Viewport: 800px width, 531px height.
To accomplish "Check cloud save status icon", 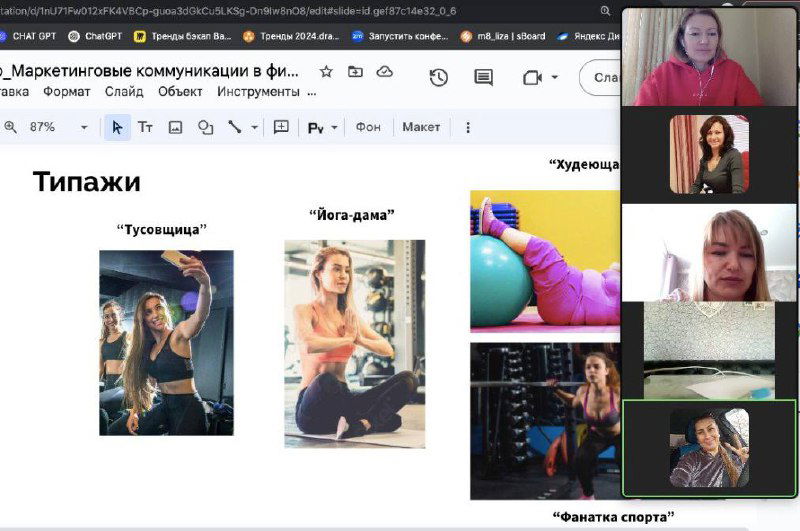I will (384, 72).
